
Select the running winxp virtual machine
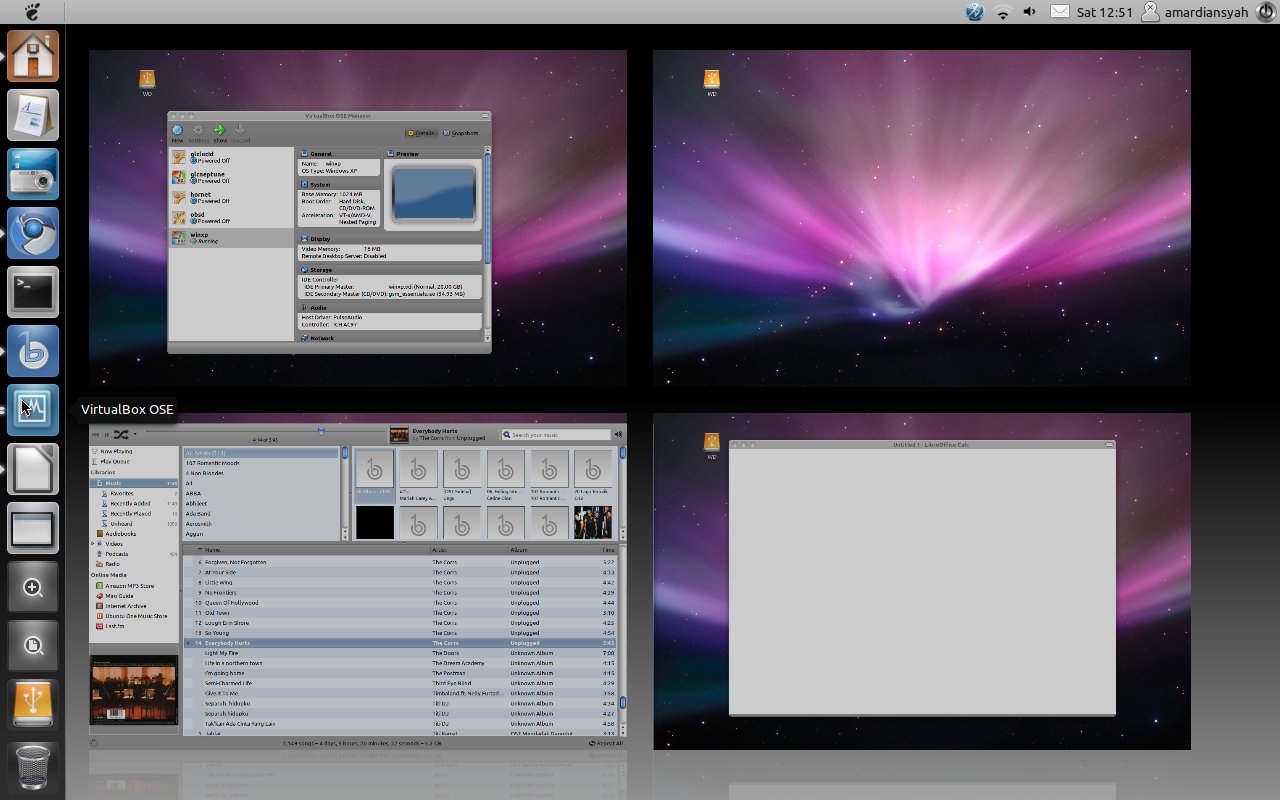click(x=231, y=238)
